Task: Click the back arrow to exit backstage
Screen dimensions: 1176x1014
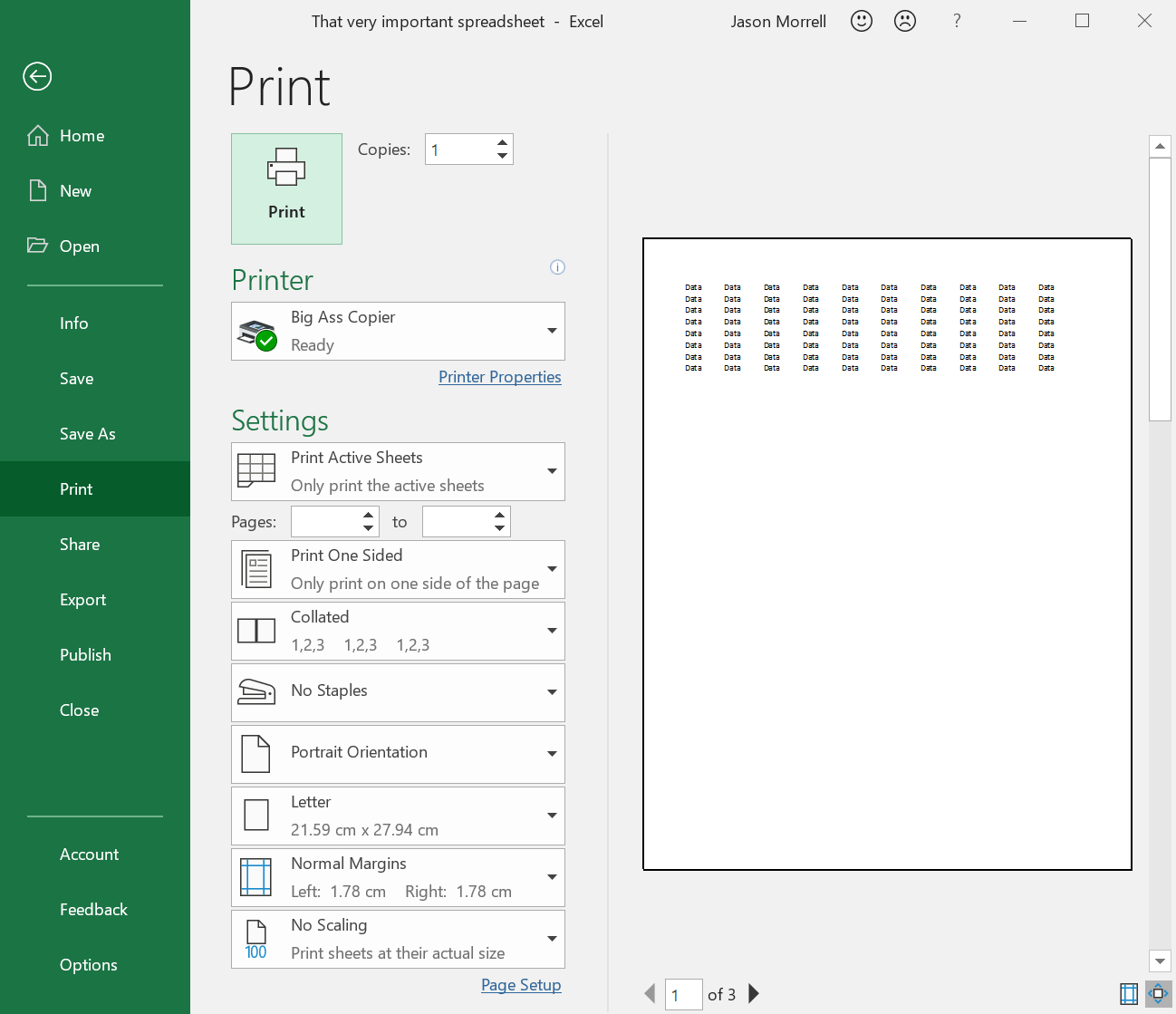Action: pyautogui.click(x=37, y=76)
